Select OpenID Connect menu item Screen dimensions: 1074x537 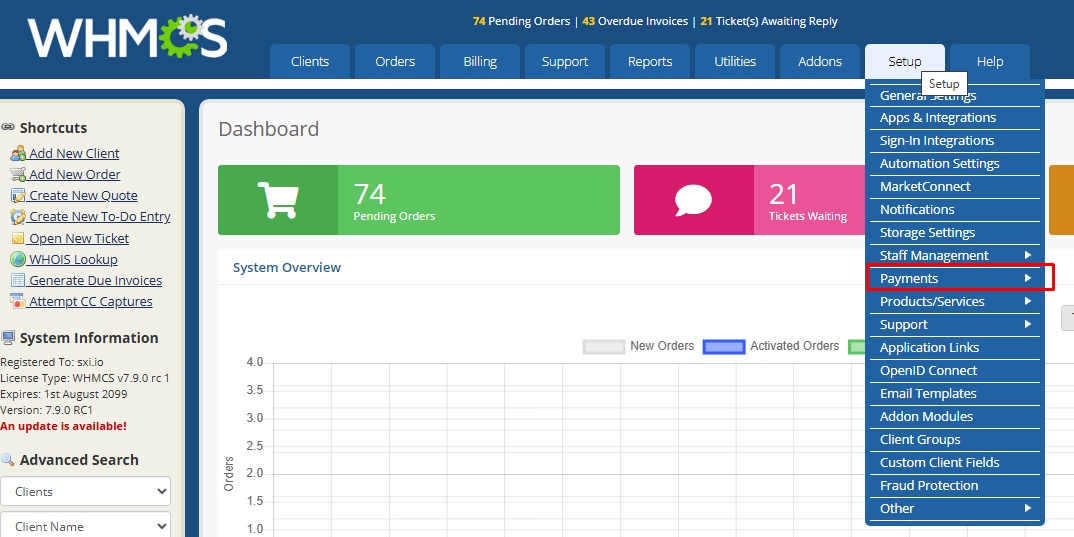click(x=956, y=371)
